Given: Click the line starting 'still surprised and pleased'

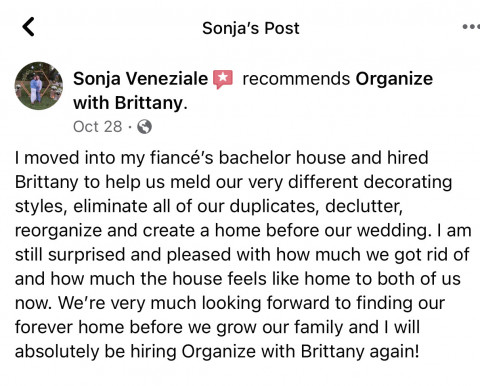Looking at the screenshot, I should click(x=242, y=255).
